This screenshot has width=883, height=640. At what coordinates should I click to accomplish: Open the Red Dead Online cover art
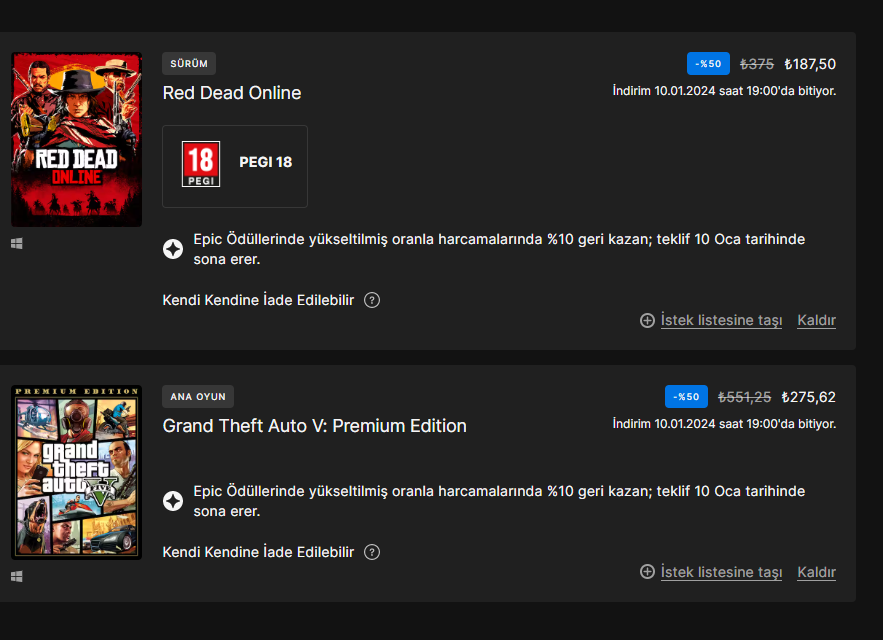[x=76, y=139]
